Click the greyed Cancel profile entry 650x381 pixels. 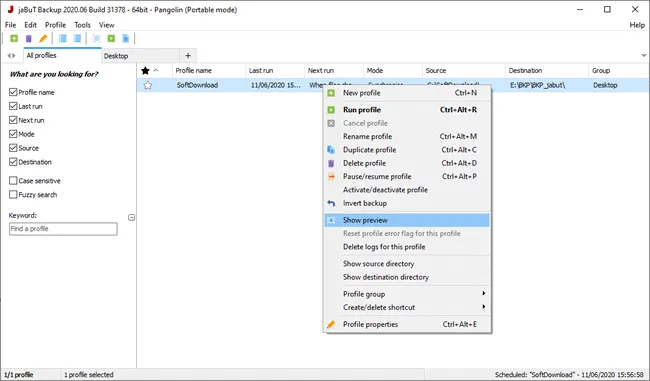pos(407,123)
